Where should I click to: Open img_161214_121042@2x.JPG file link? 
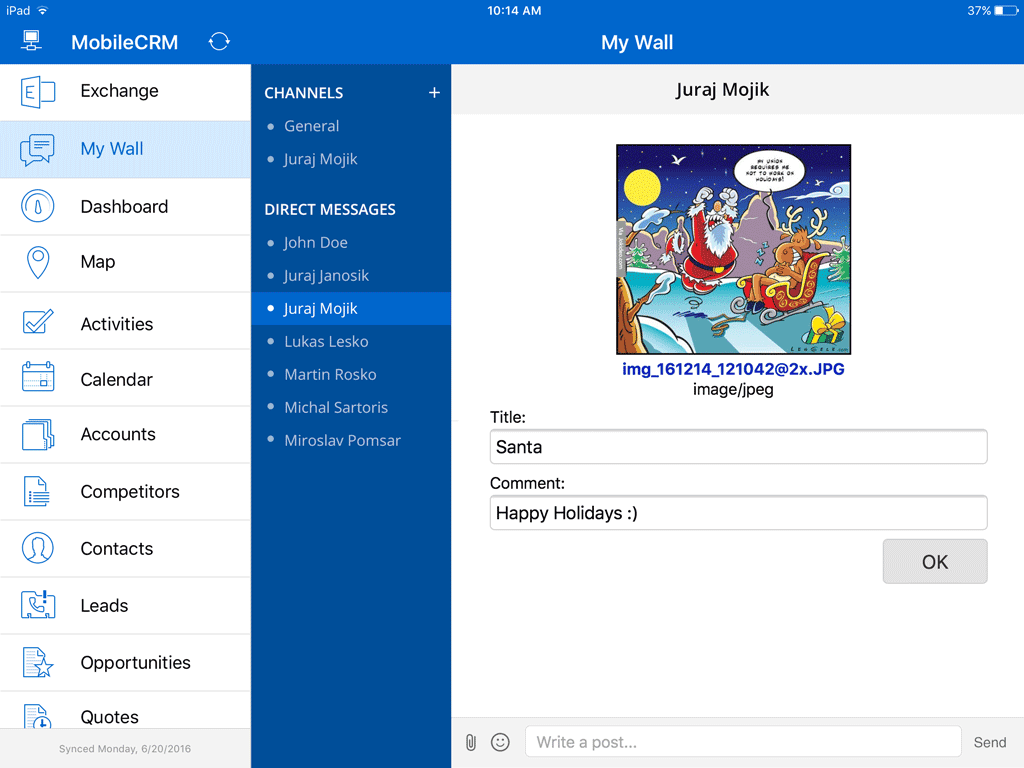pyautogui.click(x=733, y=370)
